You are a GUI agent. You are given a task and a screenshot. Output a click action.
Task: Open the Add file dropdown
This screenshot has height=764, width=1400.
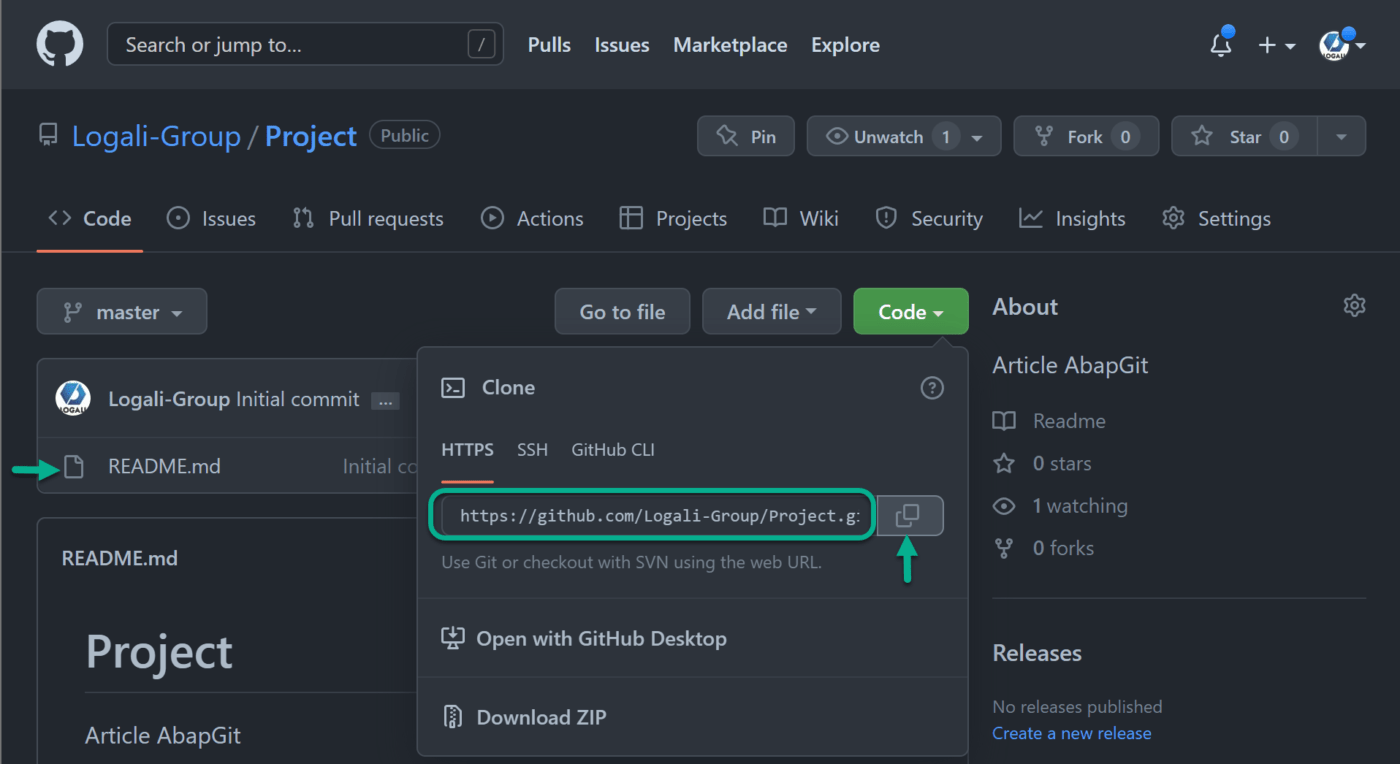[772, 312]
